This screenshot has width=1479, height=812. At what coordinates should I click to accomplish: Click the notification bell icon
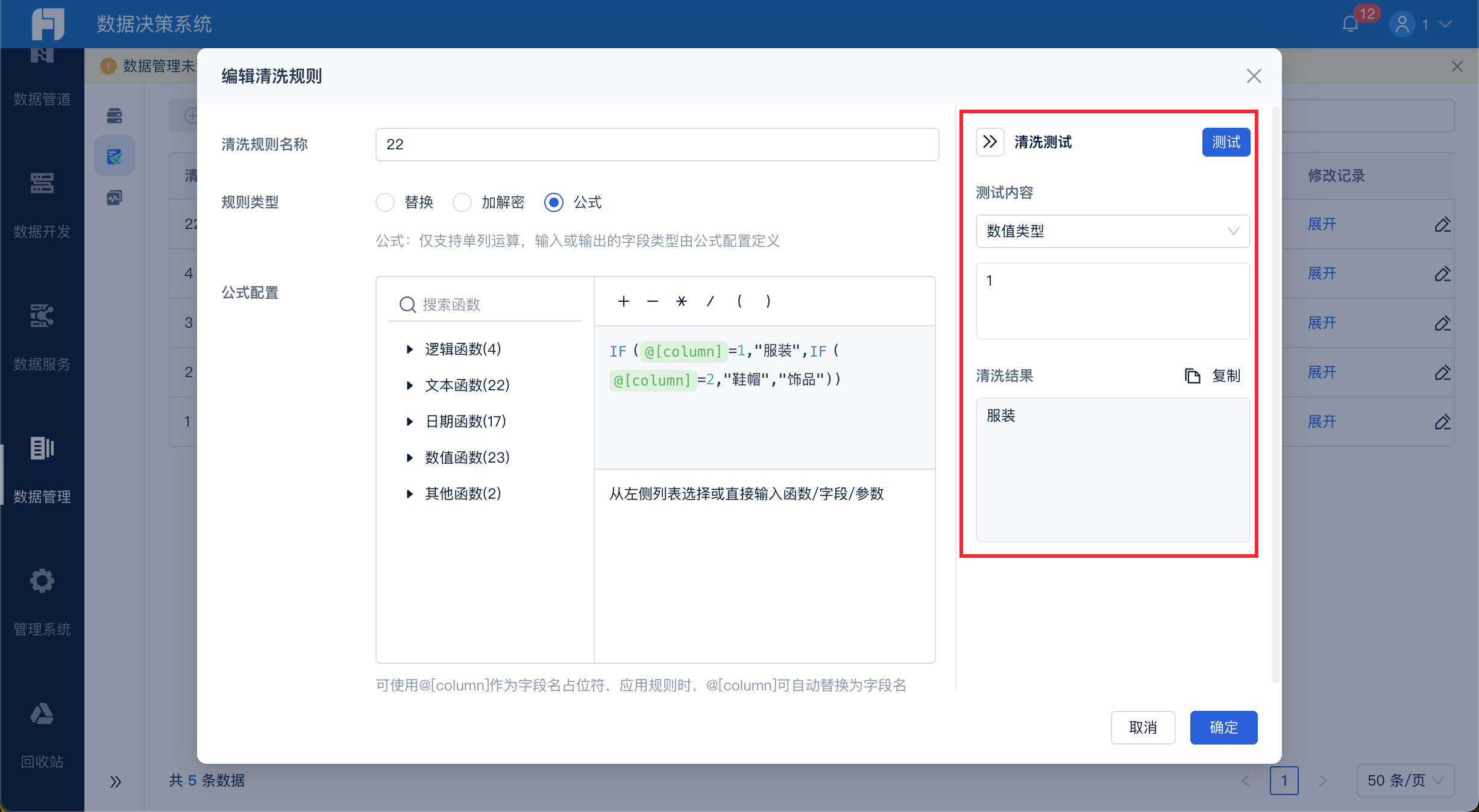coord(1350,24)
